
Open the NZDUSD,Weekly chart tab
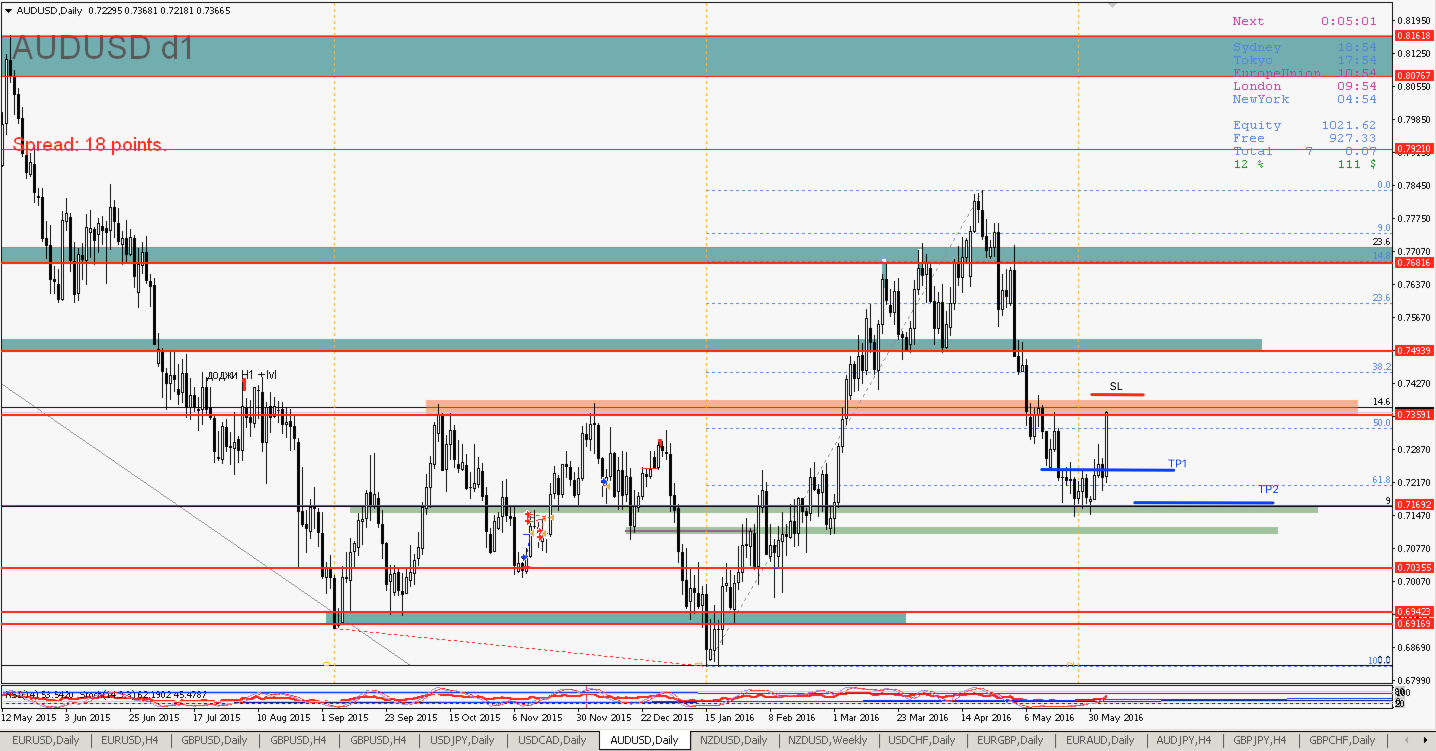[828, 741]
